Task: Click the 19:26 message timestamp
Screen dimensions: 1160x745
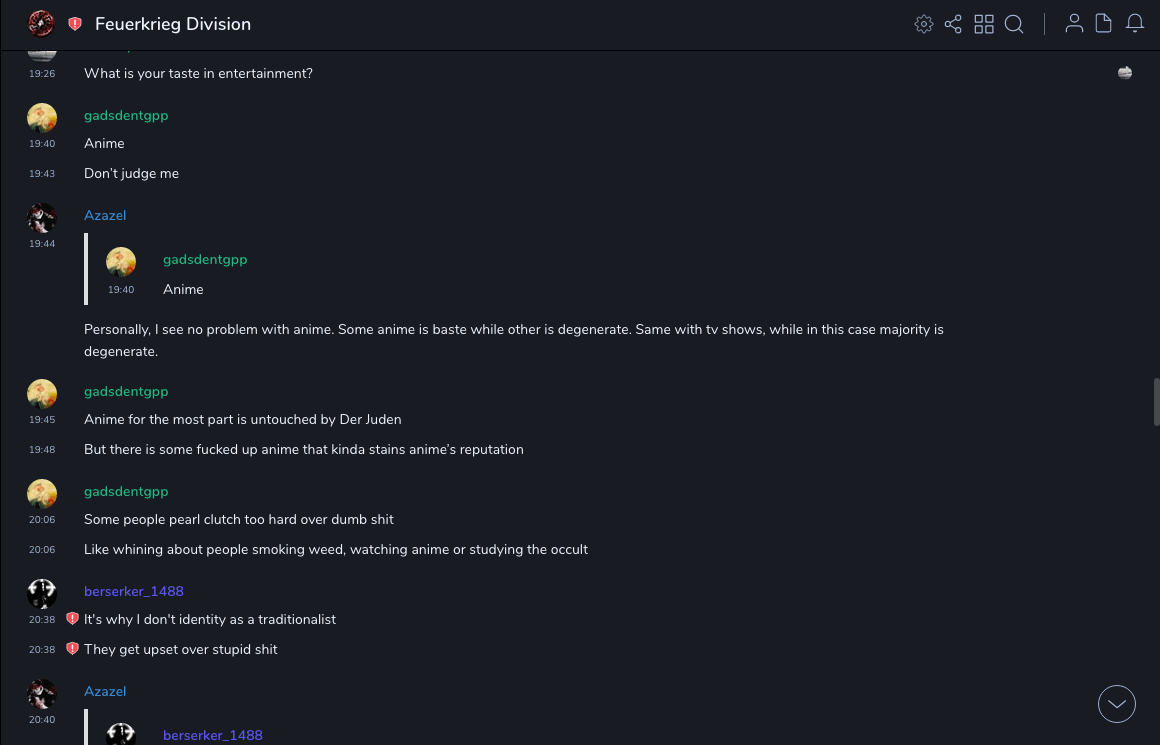Action: [42, 74]
